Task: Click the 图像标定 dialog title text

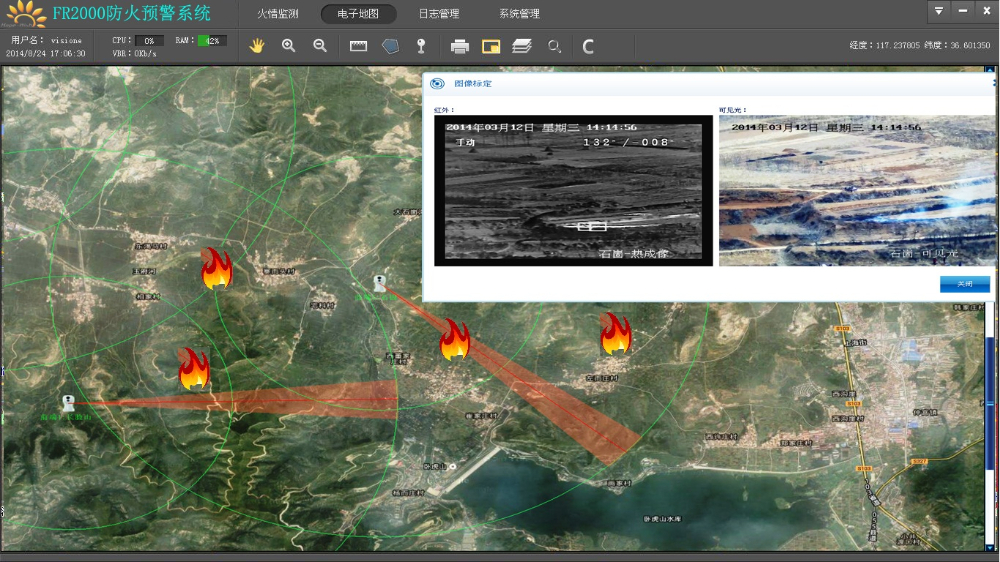Action: (473, 84)
